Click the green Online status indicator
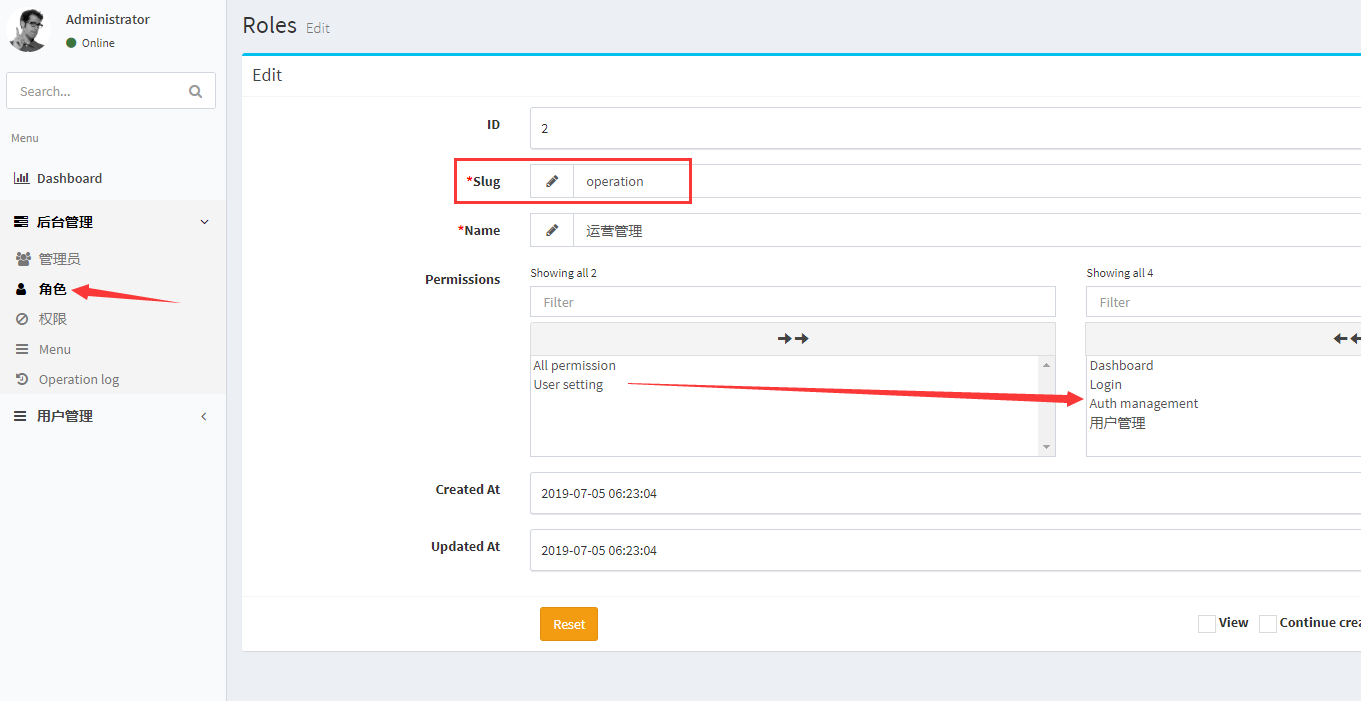1361x701 pixels. pos(71,43)
